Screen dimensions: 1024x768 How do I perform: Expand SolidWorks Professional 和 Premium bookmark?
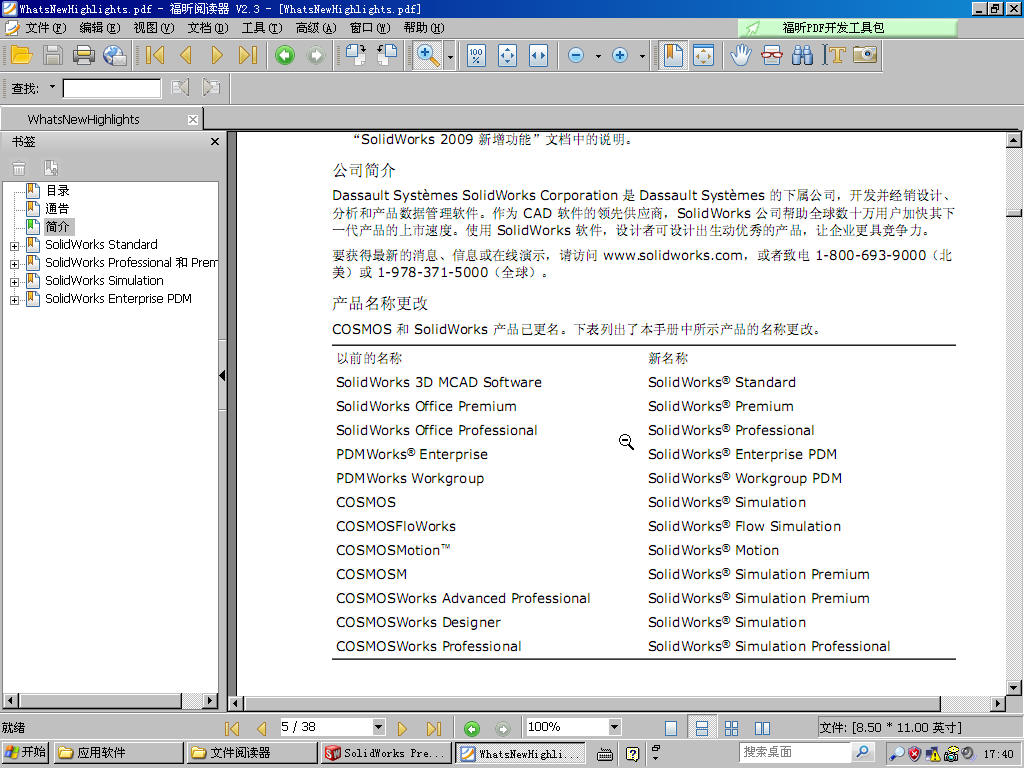point(14,264)
